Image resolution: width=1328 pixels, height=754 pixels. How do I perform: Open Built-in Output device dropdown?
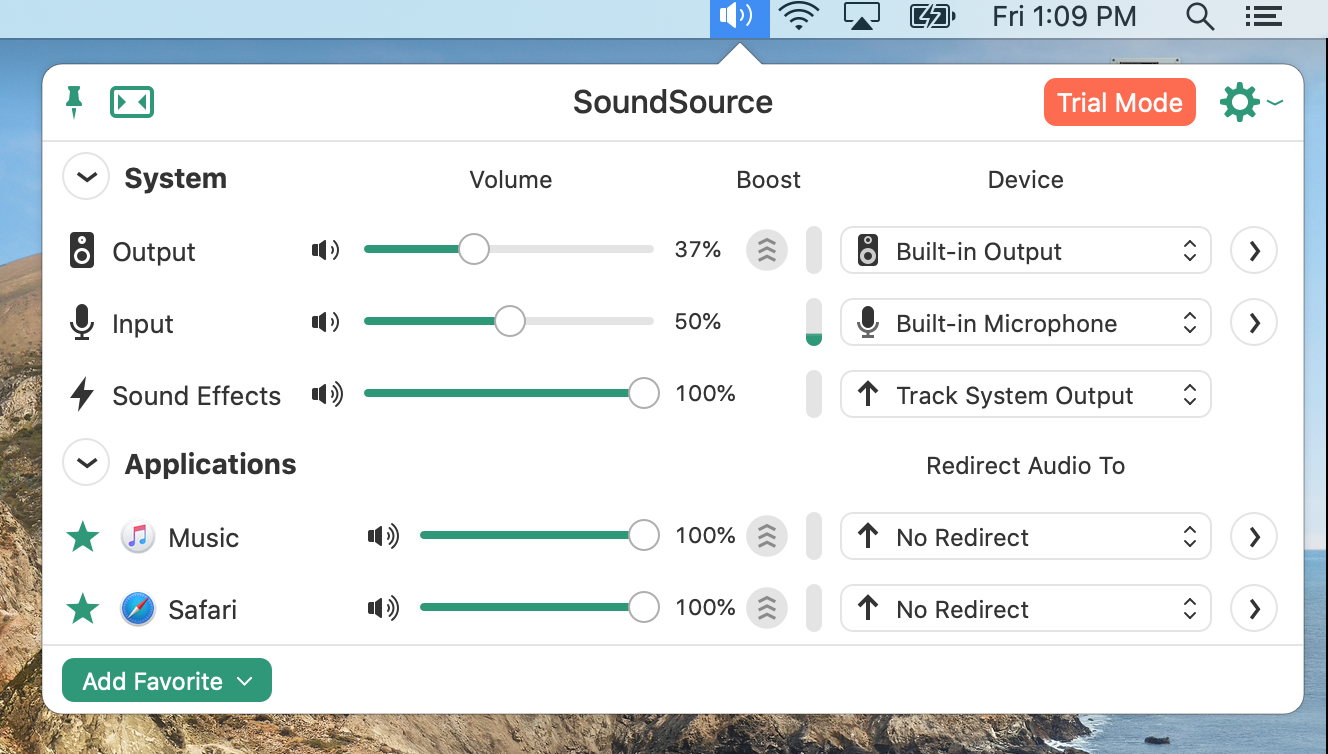(x=1026, y=251)
